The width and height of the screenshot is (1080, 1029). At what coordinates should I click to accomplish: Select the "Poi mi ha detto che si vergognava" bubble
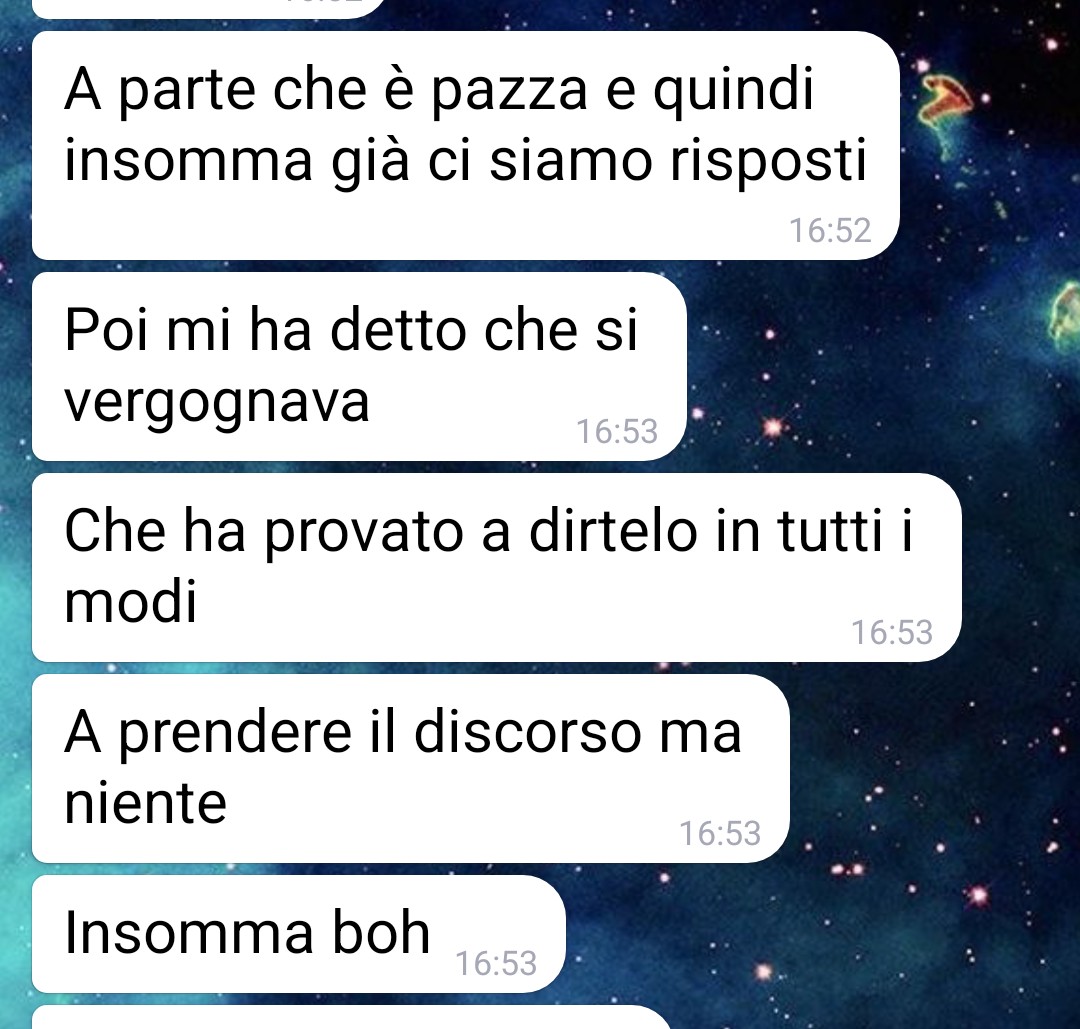(360, 366)
